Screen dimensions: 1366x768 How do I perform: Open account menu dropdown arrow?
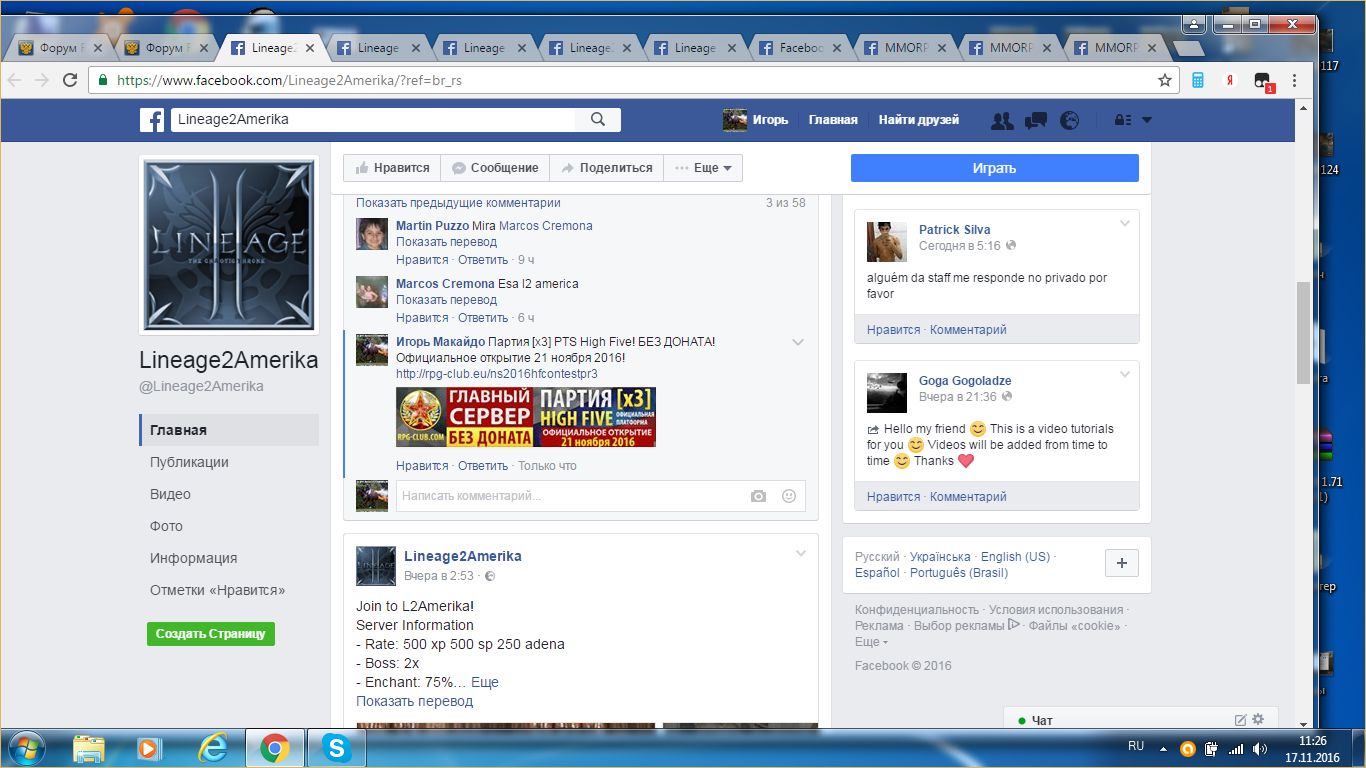click(x=1146, y=120)
